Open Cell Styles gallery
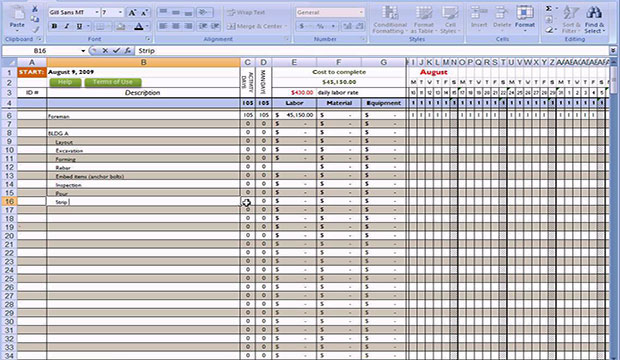 click(x=450, y=20)
